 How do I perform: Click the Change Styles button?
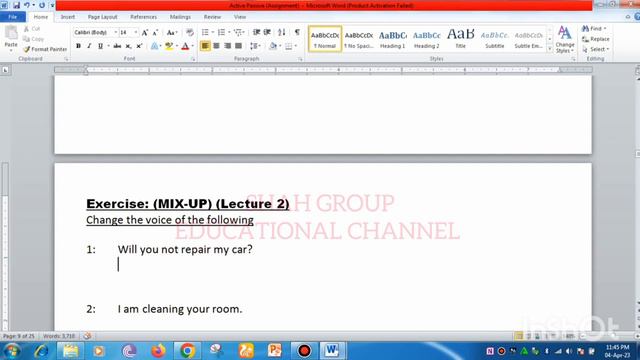[x=565, y=39]
